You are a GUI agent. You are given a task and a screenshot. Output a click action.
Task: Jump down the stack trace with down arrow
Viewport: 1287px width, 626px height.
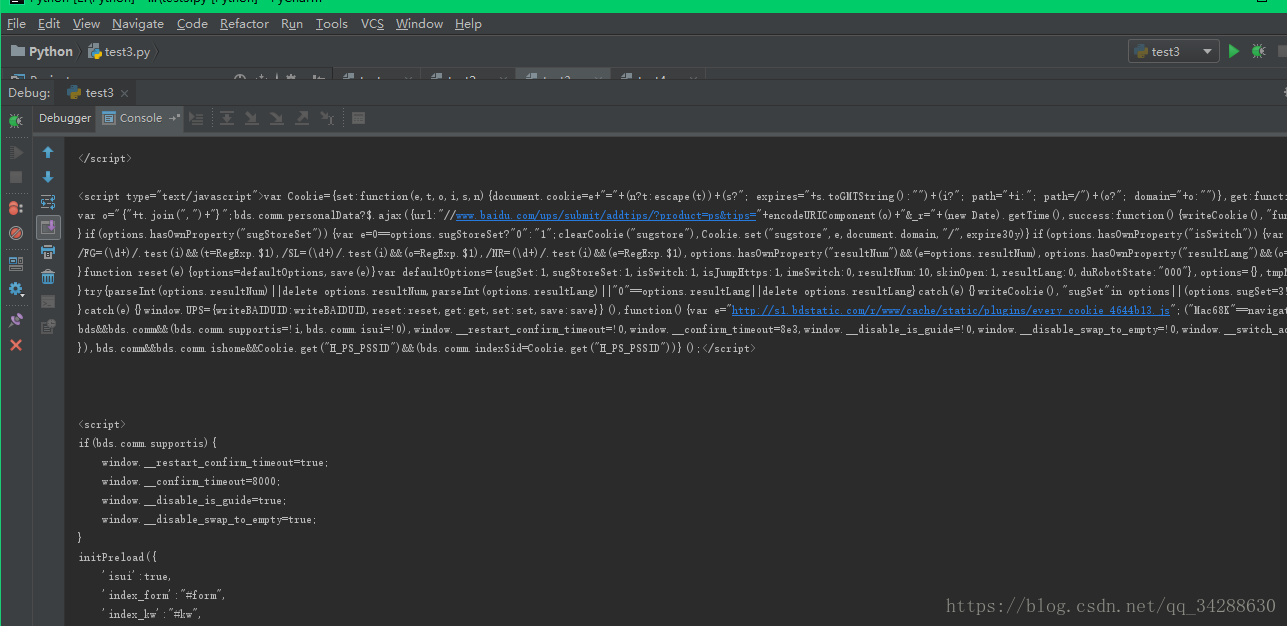coord(48,177)
